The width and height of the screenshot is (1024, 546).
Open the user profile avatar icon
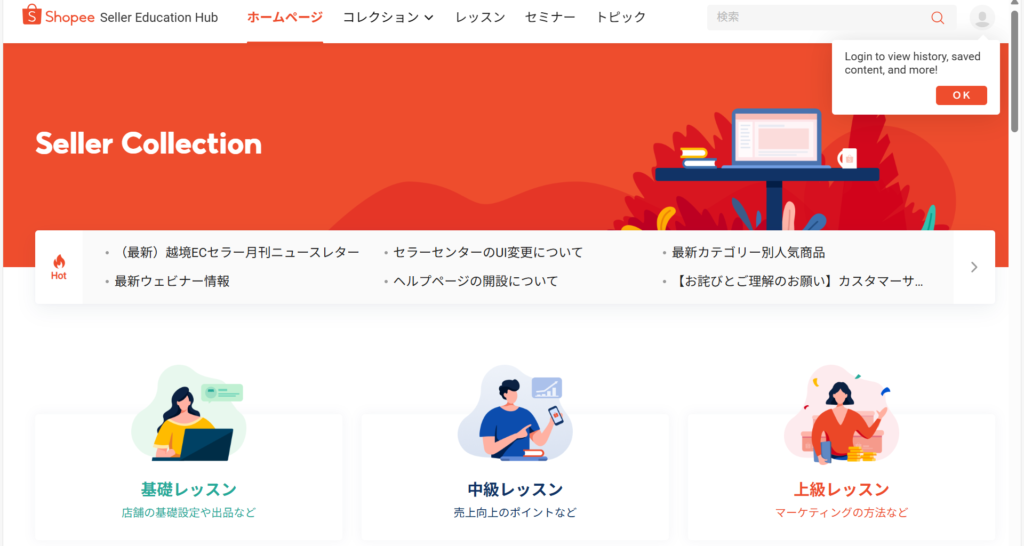pos(982,18)
